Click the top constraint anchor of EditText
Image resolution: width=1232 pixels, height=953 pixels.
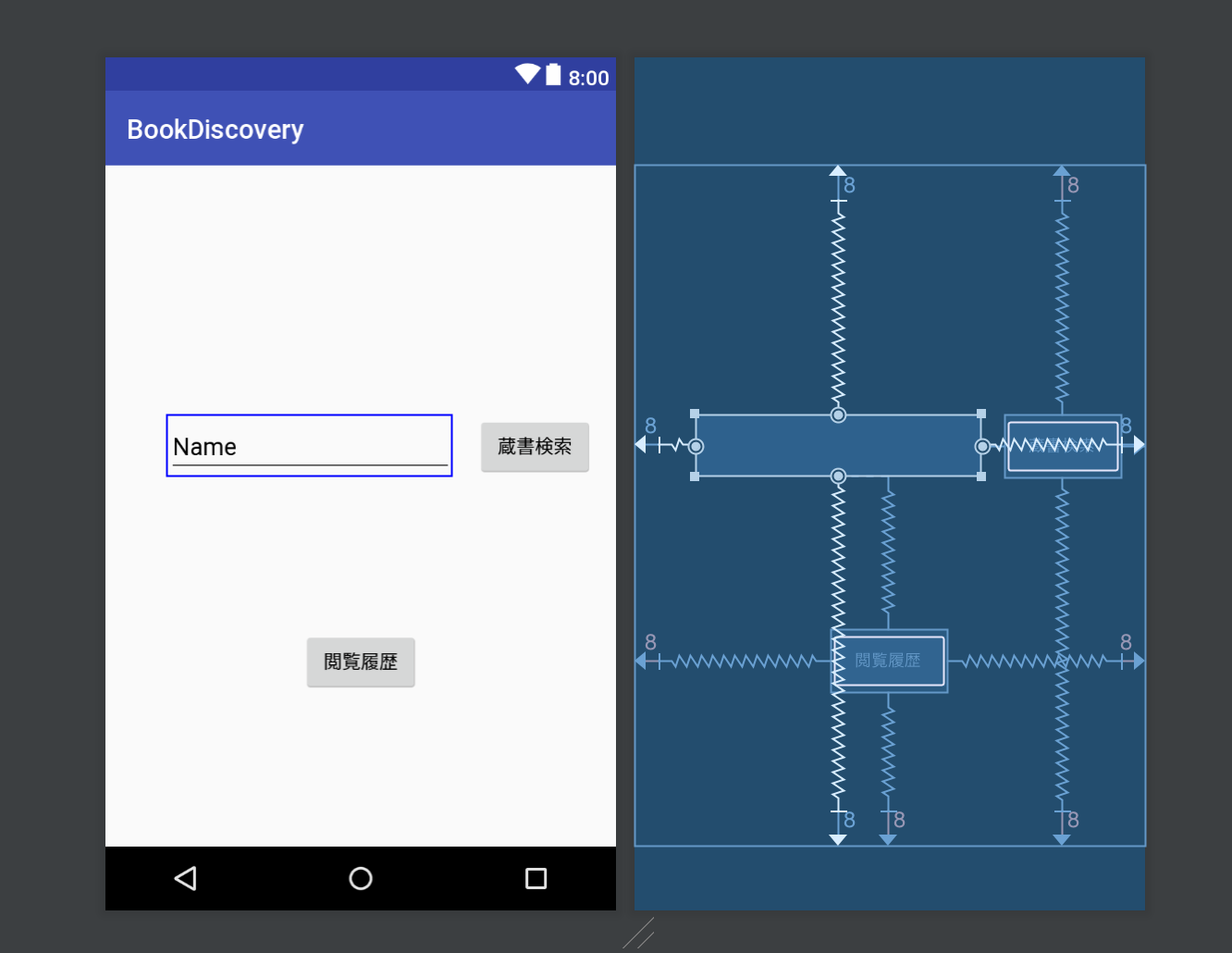coord(838,415)
